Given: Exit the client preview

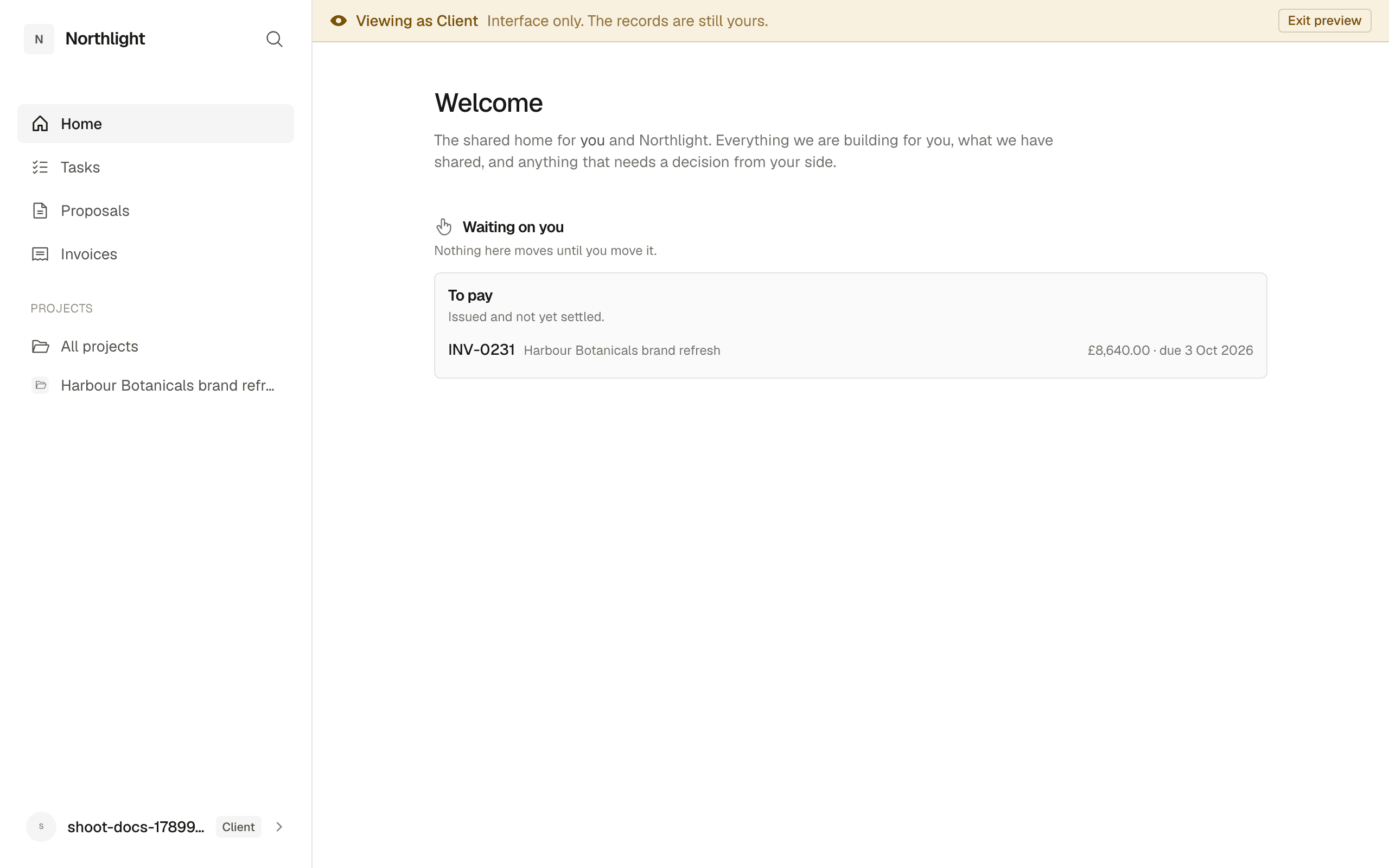Looking at the screenshot, I should pos(1324,21).
